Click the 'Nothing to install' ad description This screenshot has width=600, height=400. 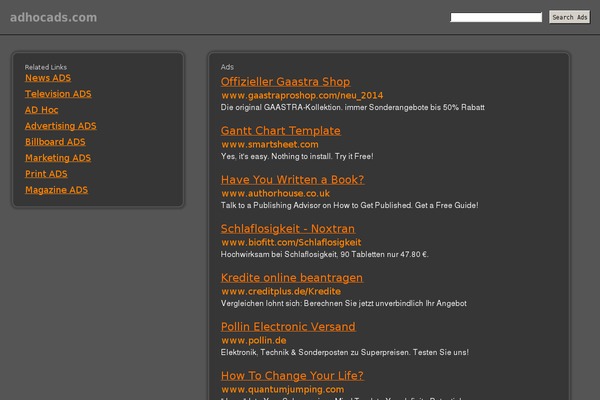click(x=297, y=156)
